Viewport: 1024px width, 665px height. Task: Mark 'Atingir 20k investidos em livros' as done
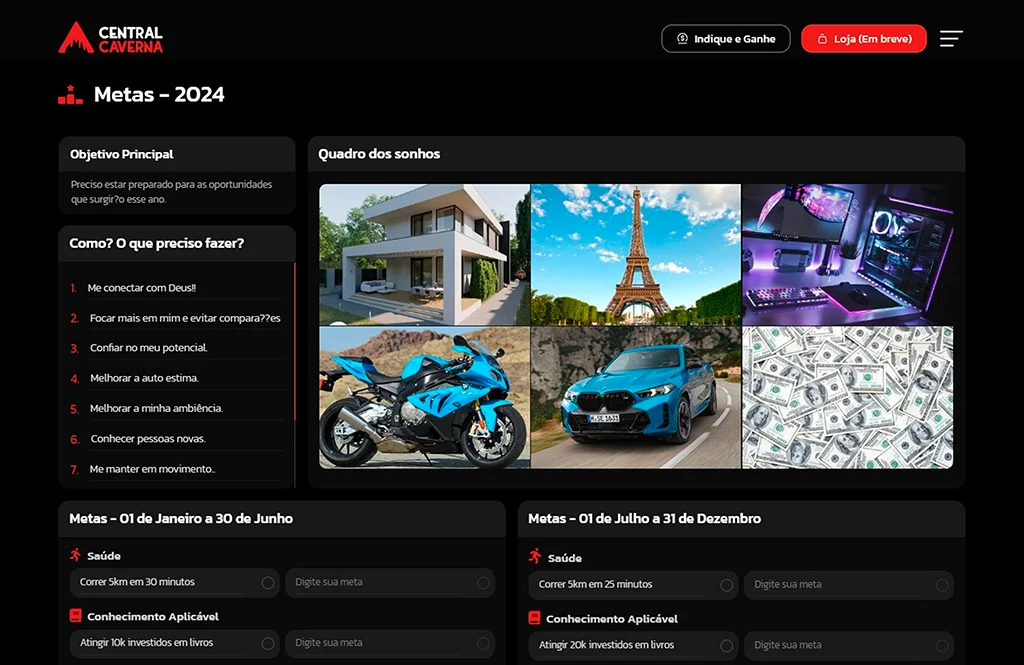[726, 646]
